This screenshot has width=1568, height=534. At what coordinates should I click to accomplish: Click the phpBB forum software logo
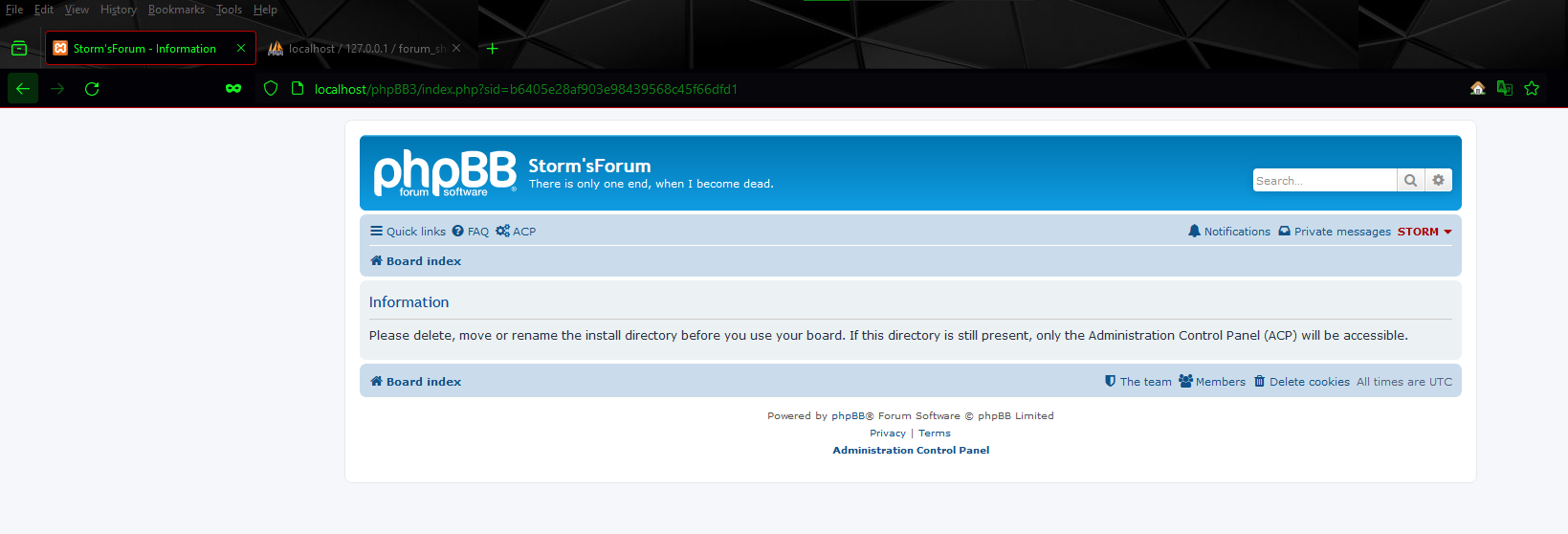(445, 173)
